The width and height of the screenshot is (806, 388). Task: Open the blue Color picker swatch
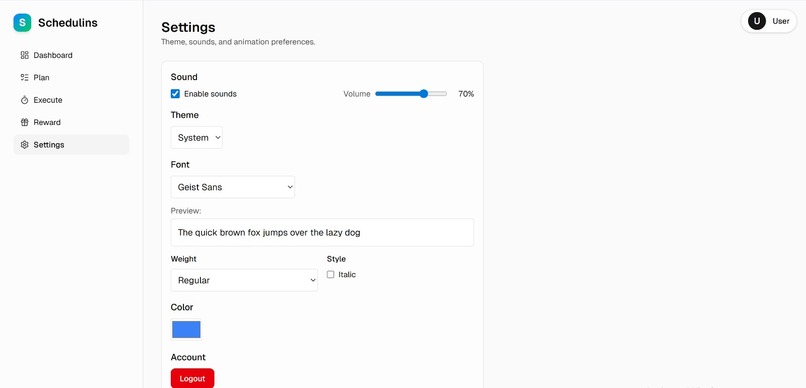186,329
